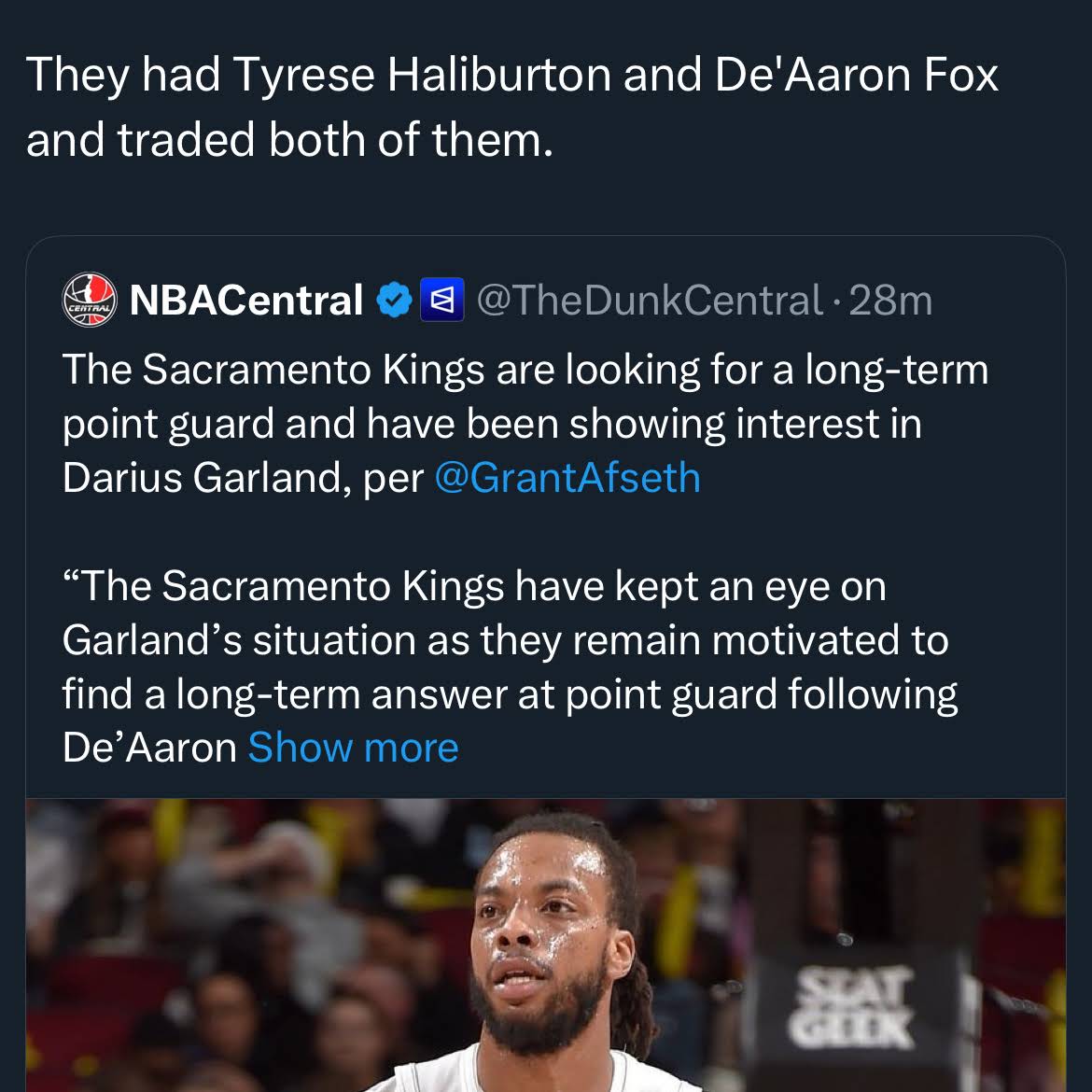This screenshot has height=1092, width=1092.
Task: Click the words 'Darius Garland, per'
Action: click(243, 479)
